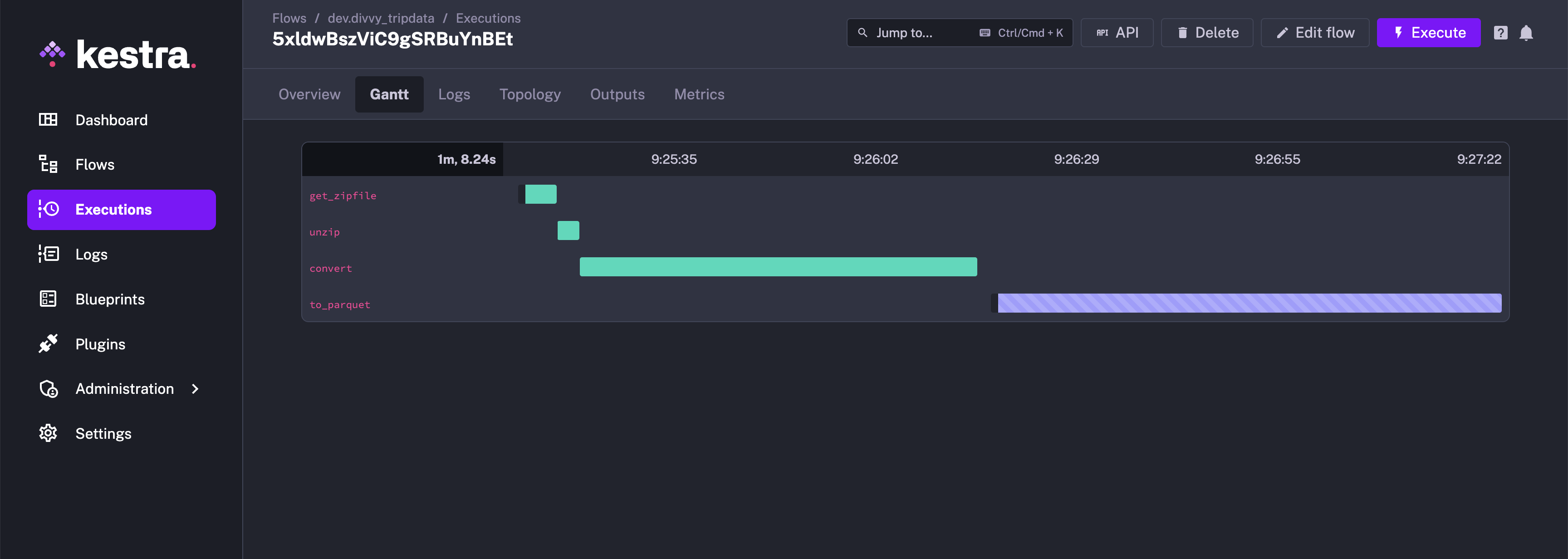
Task: Click the Dashboard grid icon in sidebar
Action: (48, 119)
